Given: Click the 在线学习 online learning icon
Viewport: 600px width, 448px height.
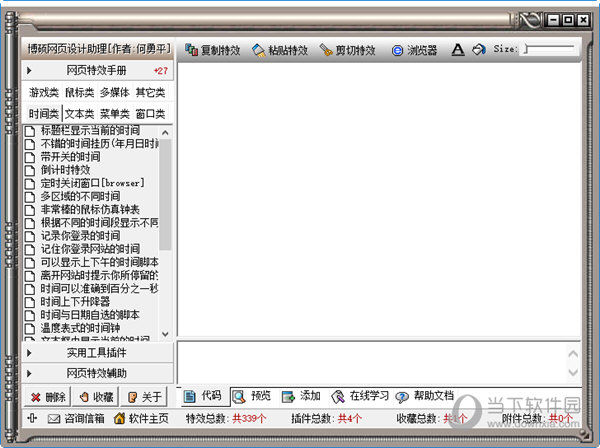Looking at the screenshot, I should [338, 395].
